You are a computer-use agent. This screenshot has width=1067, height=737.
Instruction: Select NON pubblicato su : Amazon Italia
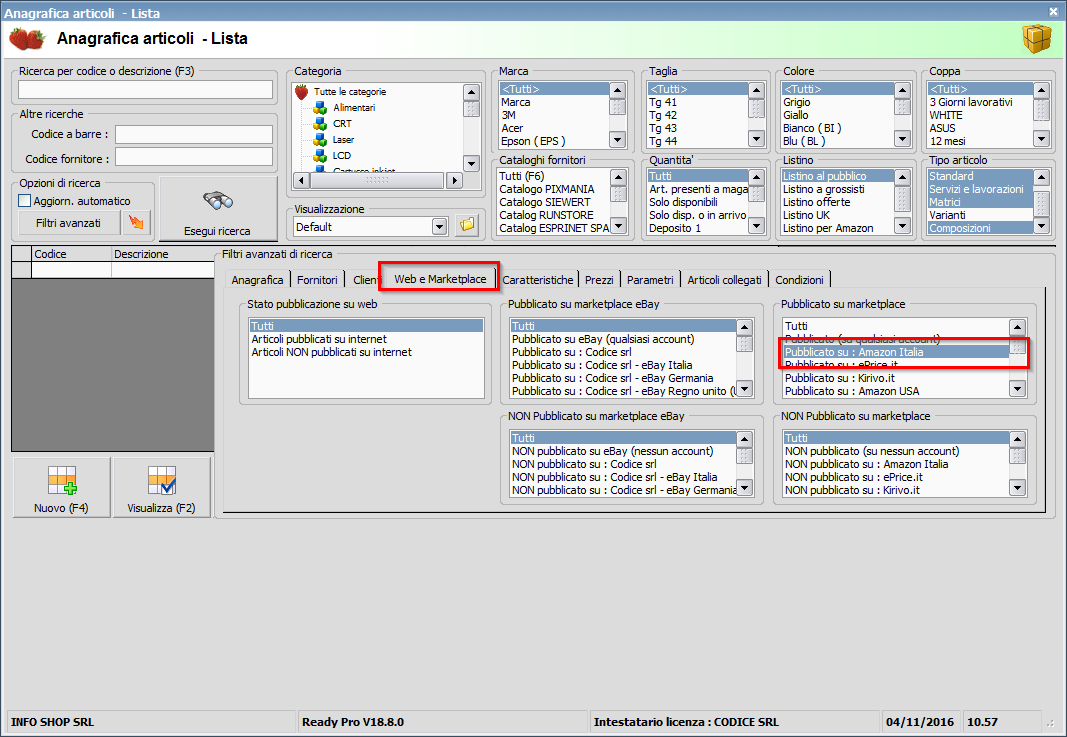pos(896,464)
